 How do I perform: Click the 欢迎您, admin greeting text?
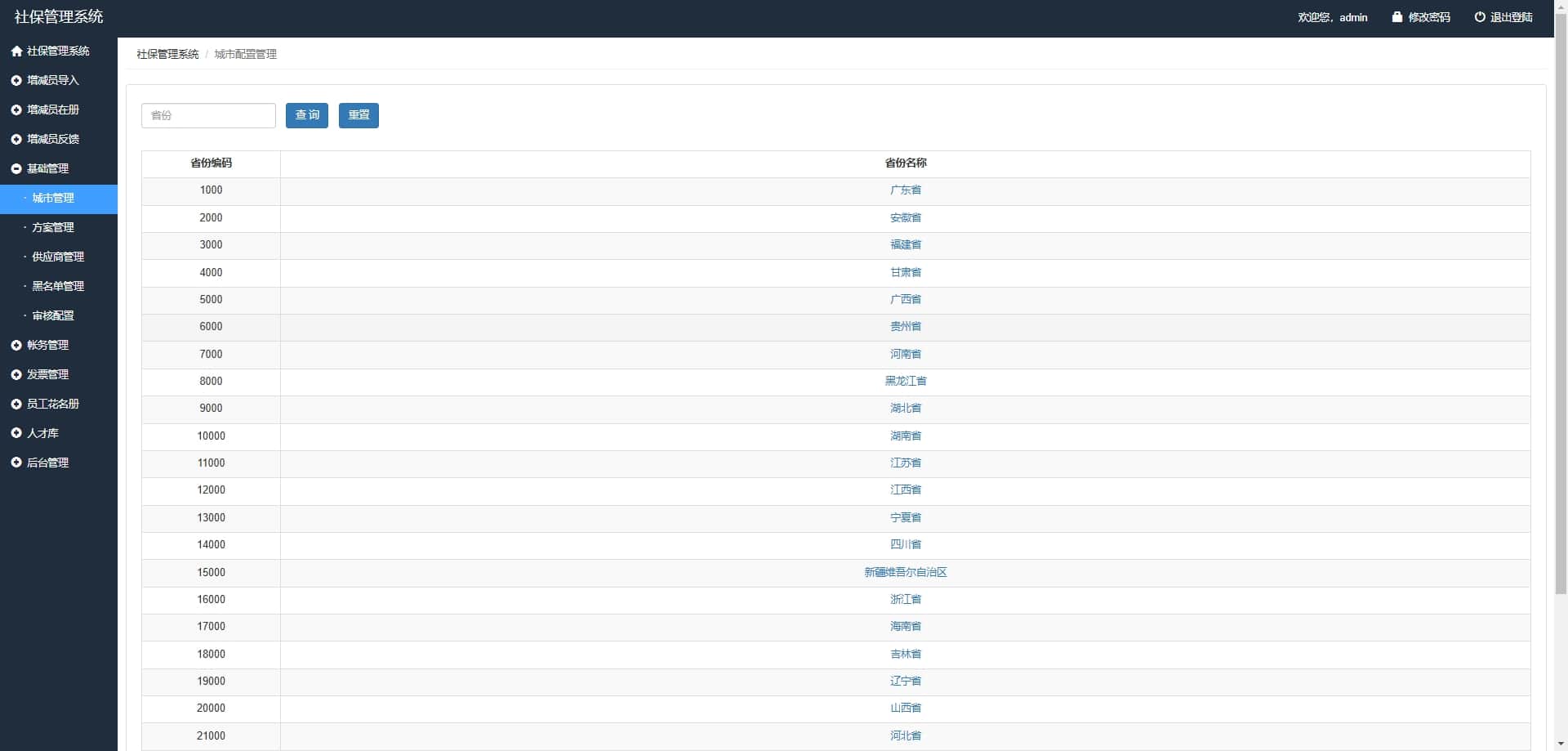point(1333,17)
